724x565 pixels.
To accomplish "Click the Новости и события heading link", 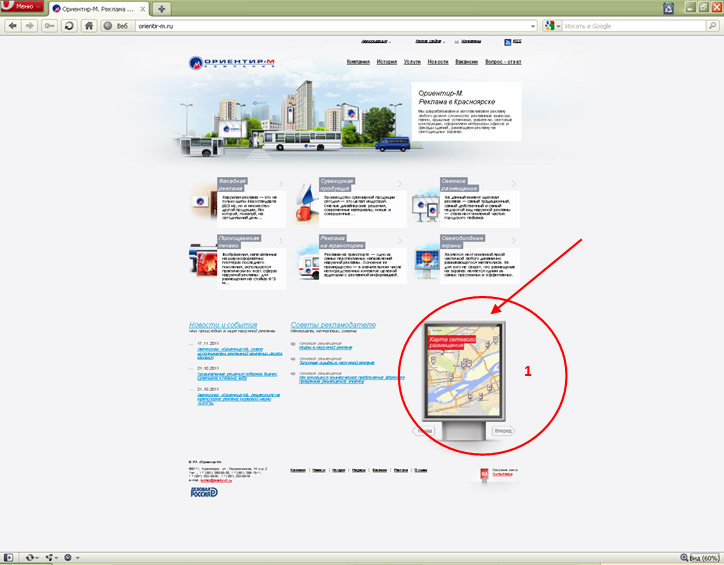I will pos(223,325).
